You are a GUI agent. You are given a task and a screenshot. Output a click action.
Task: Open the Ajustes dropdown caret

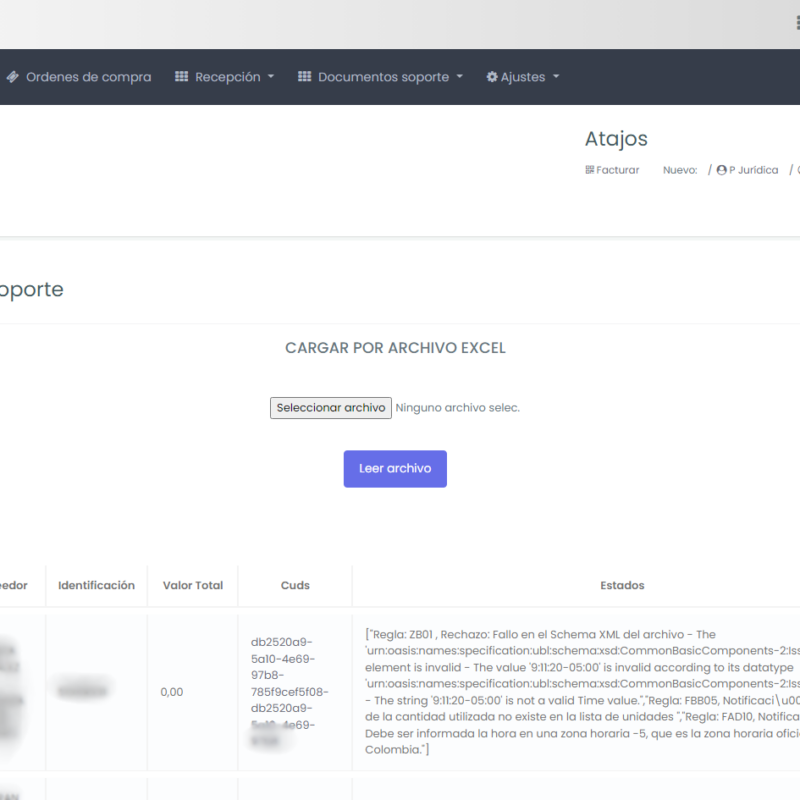click(x=556, y=77)
